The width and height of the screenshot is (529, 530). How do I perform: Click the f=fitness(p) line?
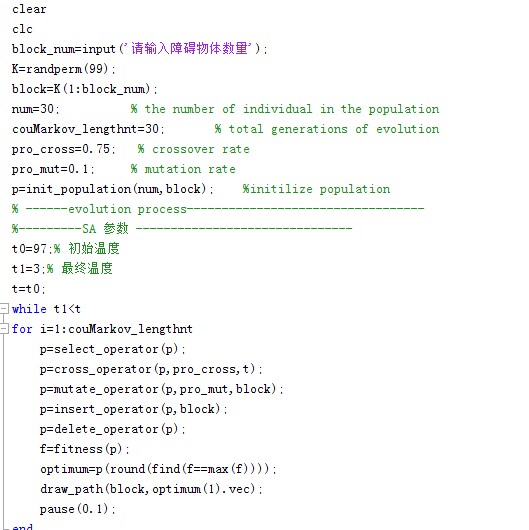point(85,449)
